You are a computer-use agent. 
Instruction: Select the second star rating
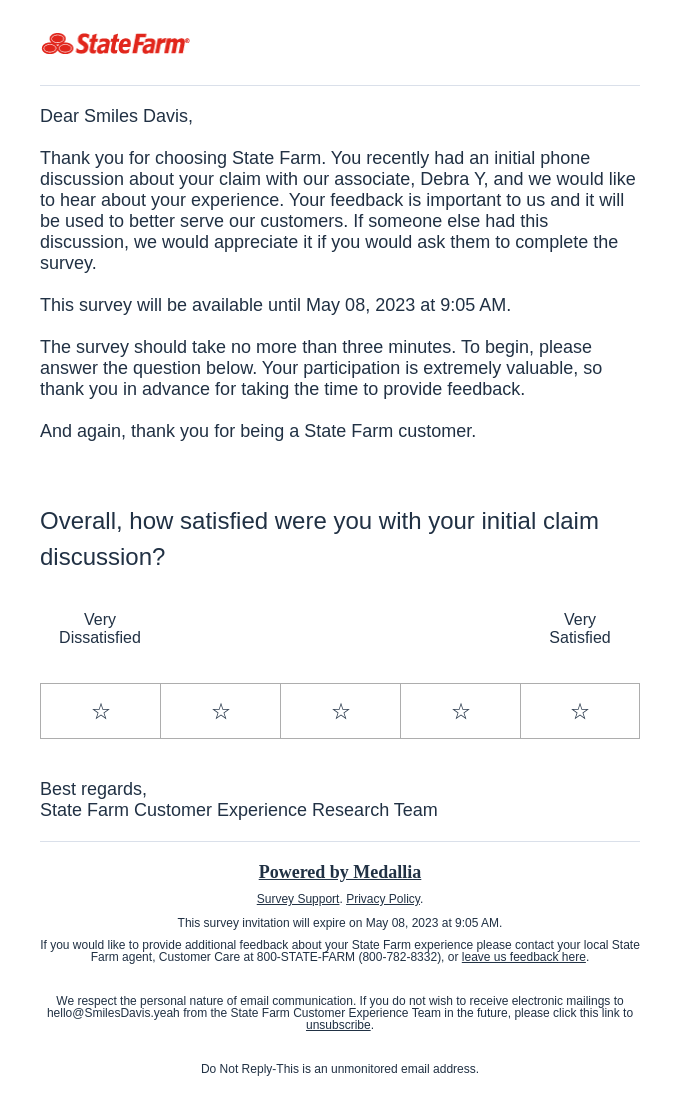[220, 711]
